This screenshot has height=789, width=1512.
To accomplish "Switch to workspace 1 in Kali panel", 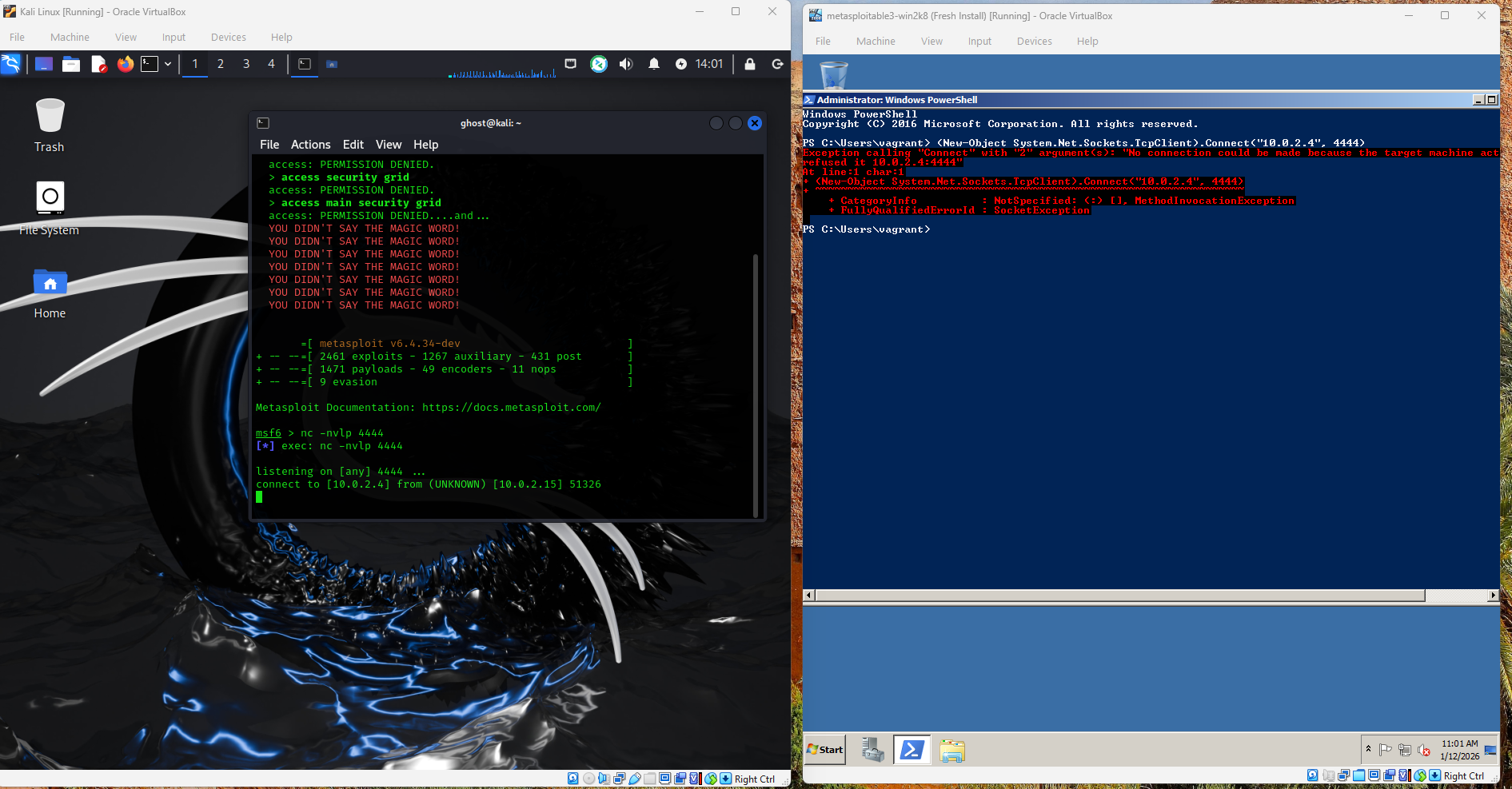I will pyautogui.click(x=195, y=64).
